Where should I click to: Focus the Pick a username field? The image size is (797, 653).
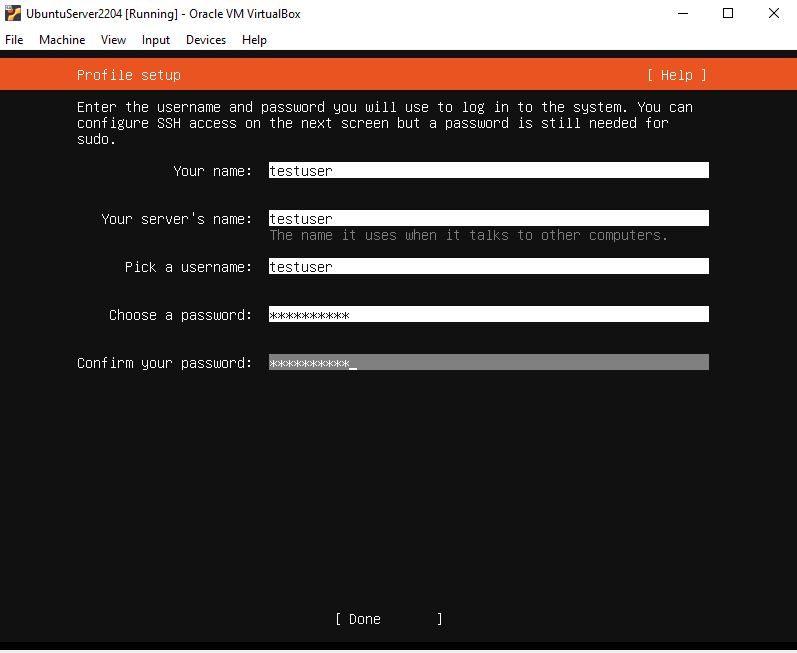[488, 266]
